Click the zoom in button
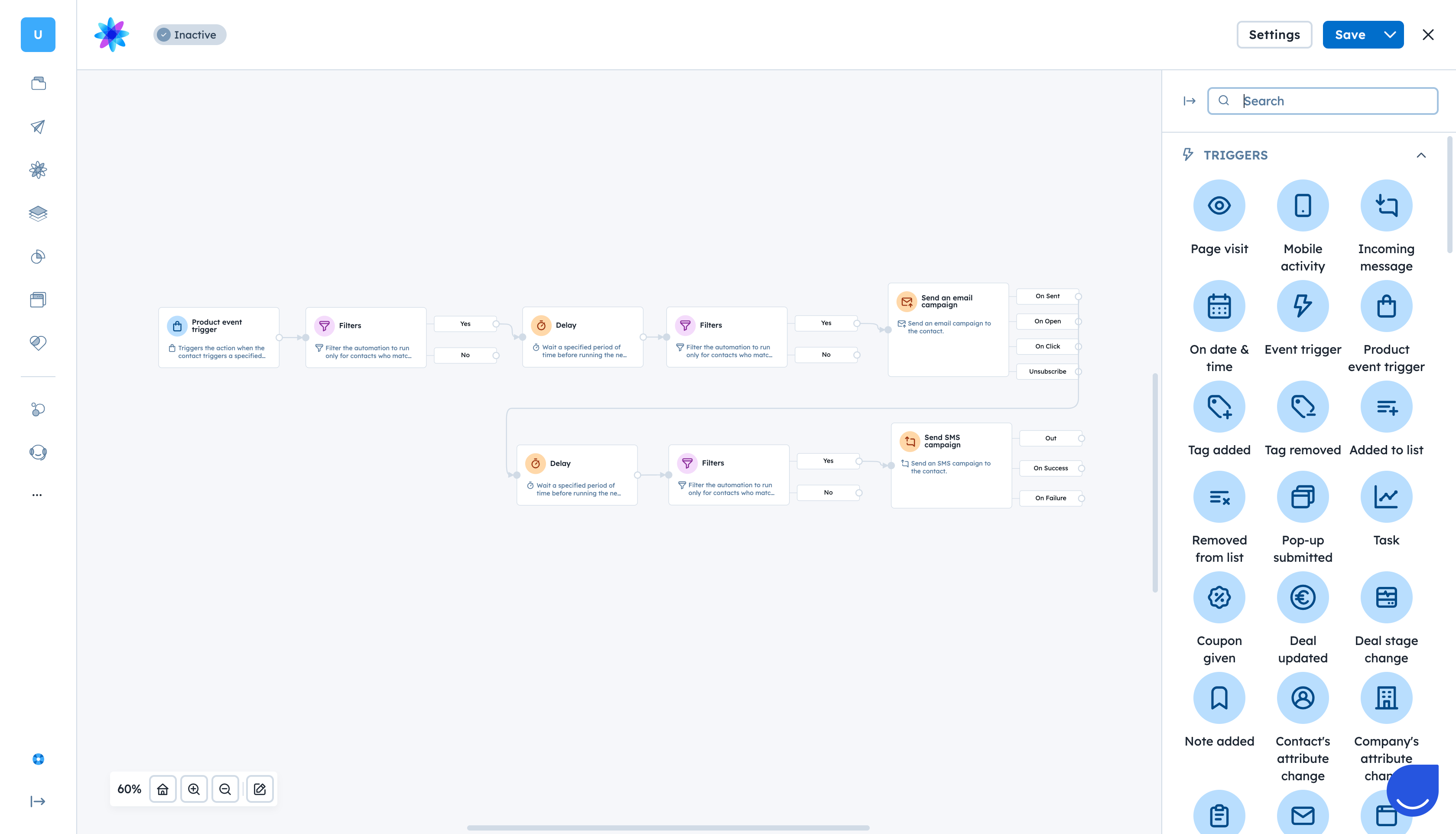1456x834 pixels. coord(194,789)
